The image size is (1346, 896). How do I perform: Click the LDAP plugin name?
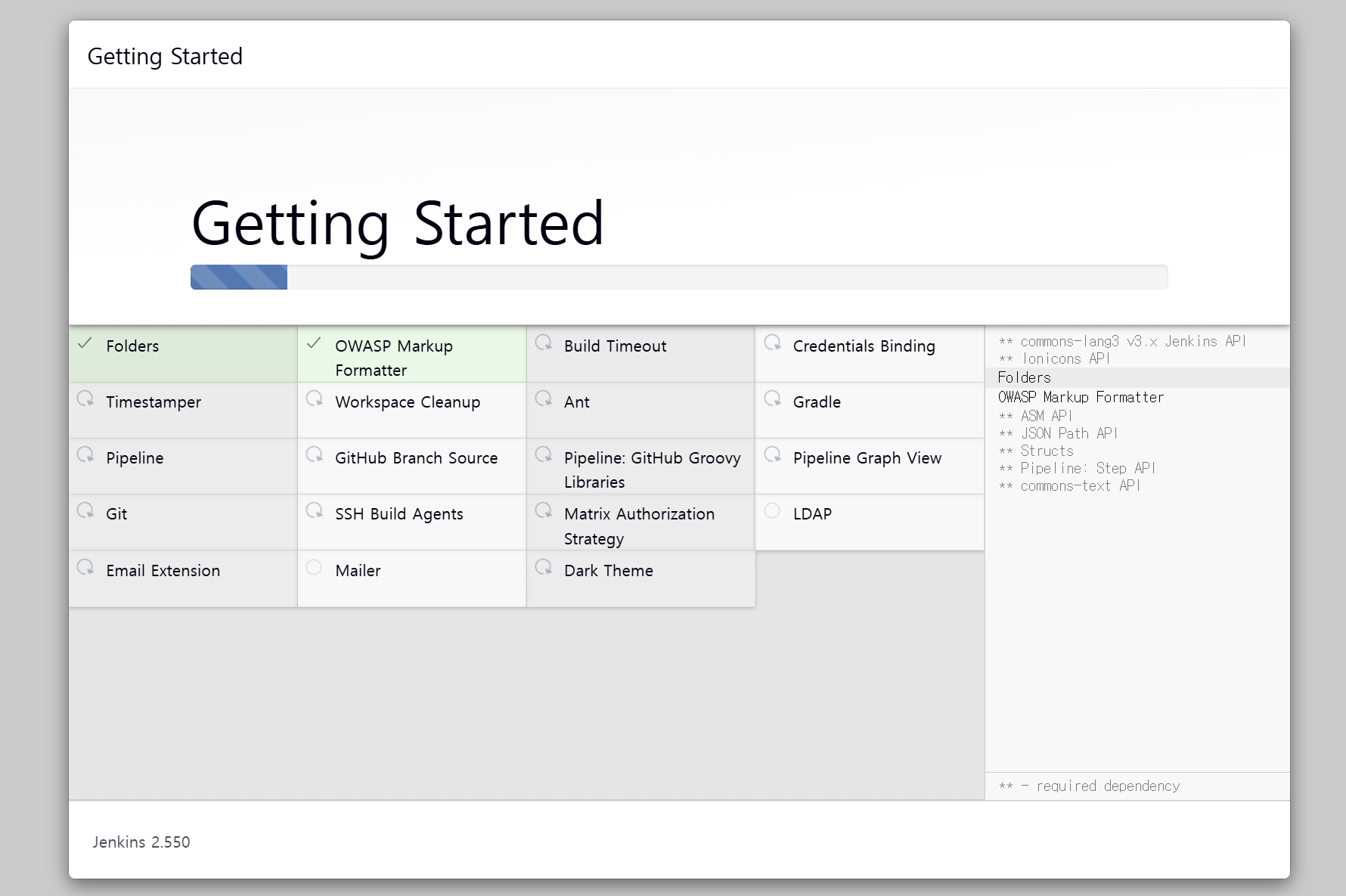pyautogui.click(x=813, y=514)
